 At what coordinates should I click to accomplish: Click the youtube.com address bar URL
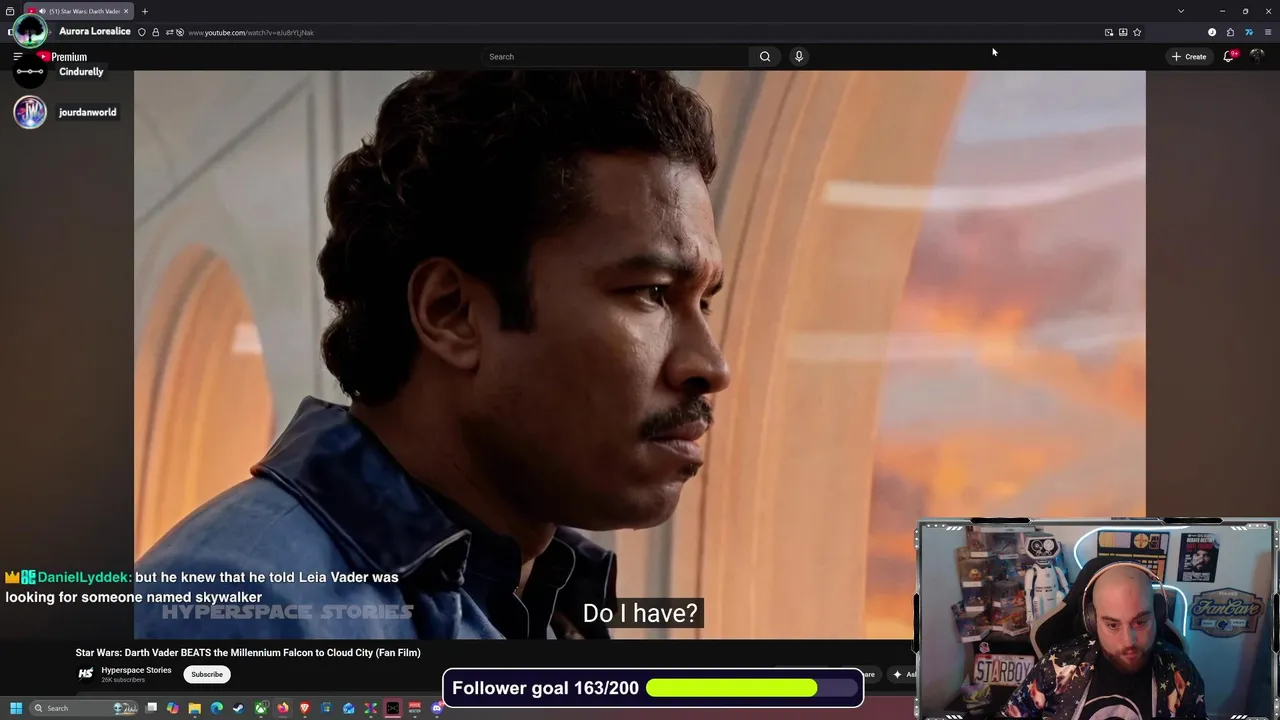pos(251,32)
